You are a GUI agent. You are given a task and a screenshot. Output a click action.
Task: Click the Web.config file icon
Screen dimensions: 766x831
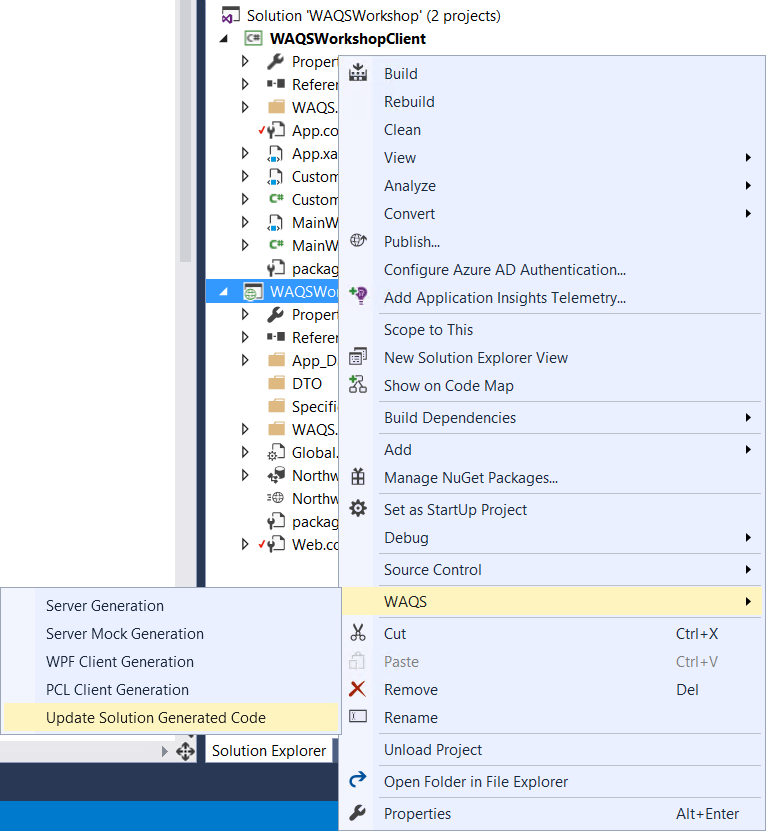tap(276, 544)
